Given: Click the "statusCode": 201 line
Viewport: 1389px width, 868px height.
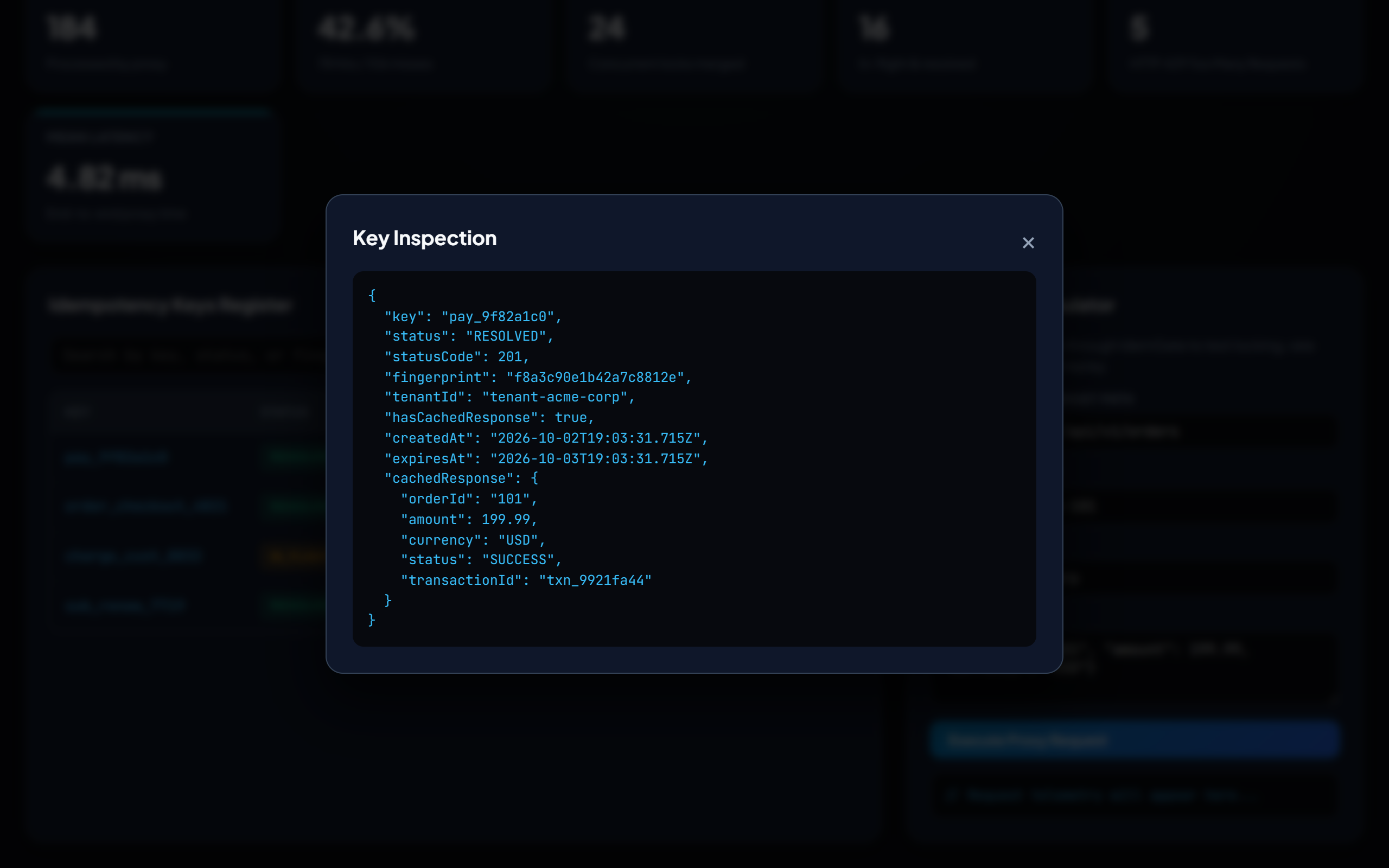Looking at the screenshot, I should (457, 357).
